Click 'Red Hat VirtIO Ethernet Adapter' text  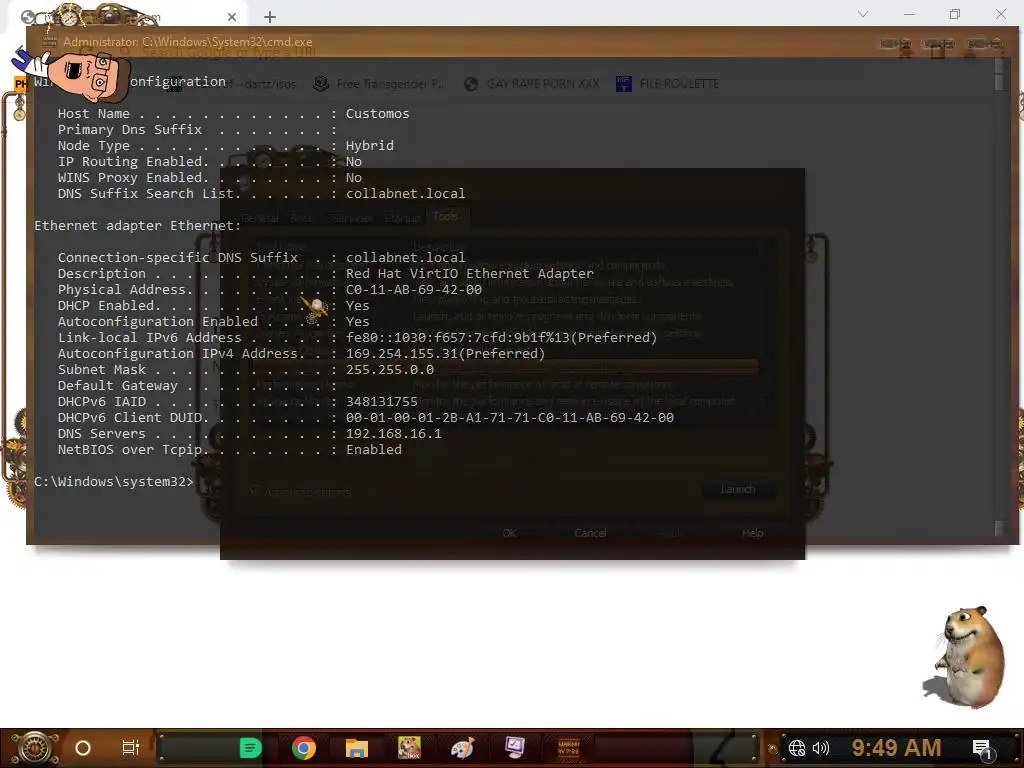coord(470,274)
